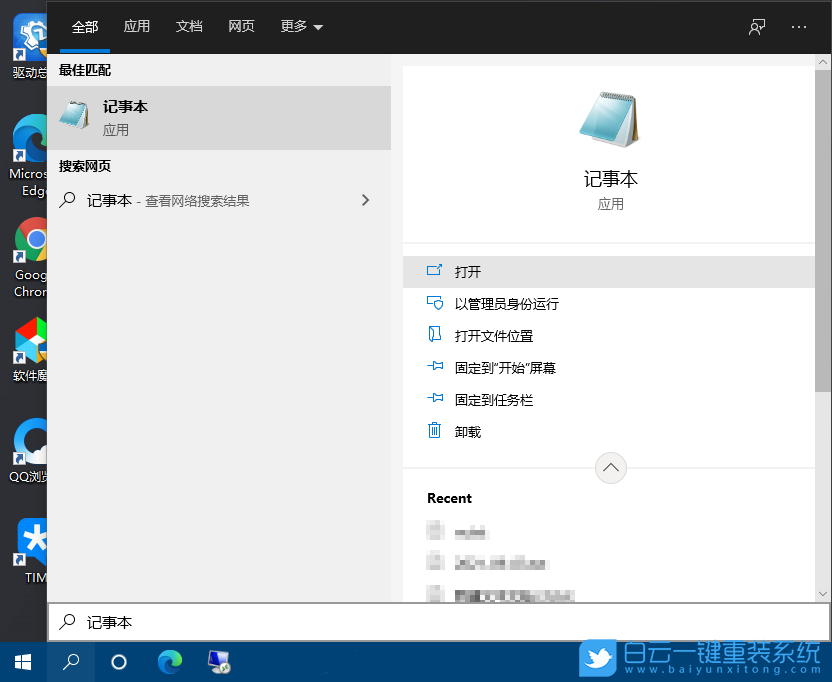Switch to the 文档 tab
Screen dimensions: 832x682
tap(189, 27)
